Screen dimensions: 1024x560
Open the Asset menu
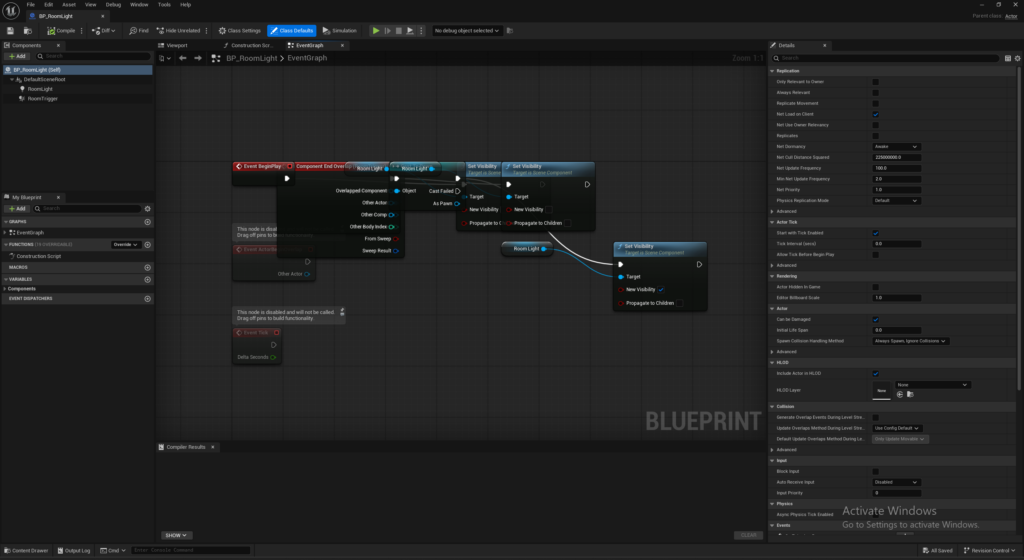pyautogui.click(x=69, y=5)
